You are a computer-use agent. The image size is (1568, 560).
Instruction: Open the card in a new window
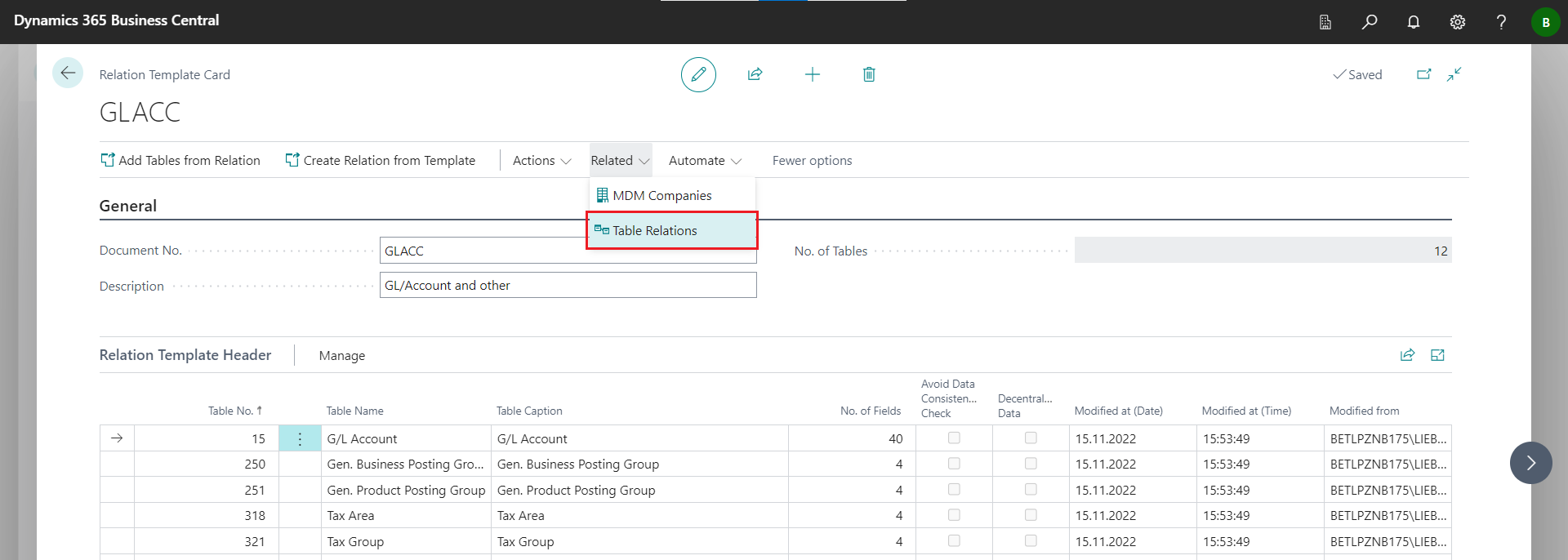(x=1423, y=74)
